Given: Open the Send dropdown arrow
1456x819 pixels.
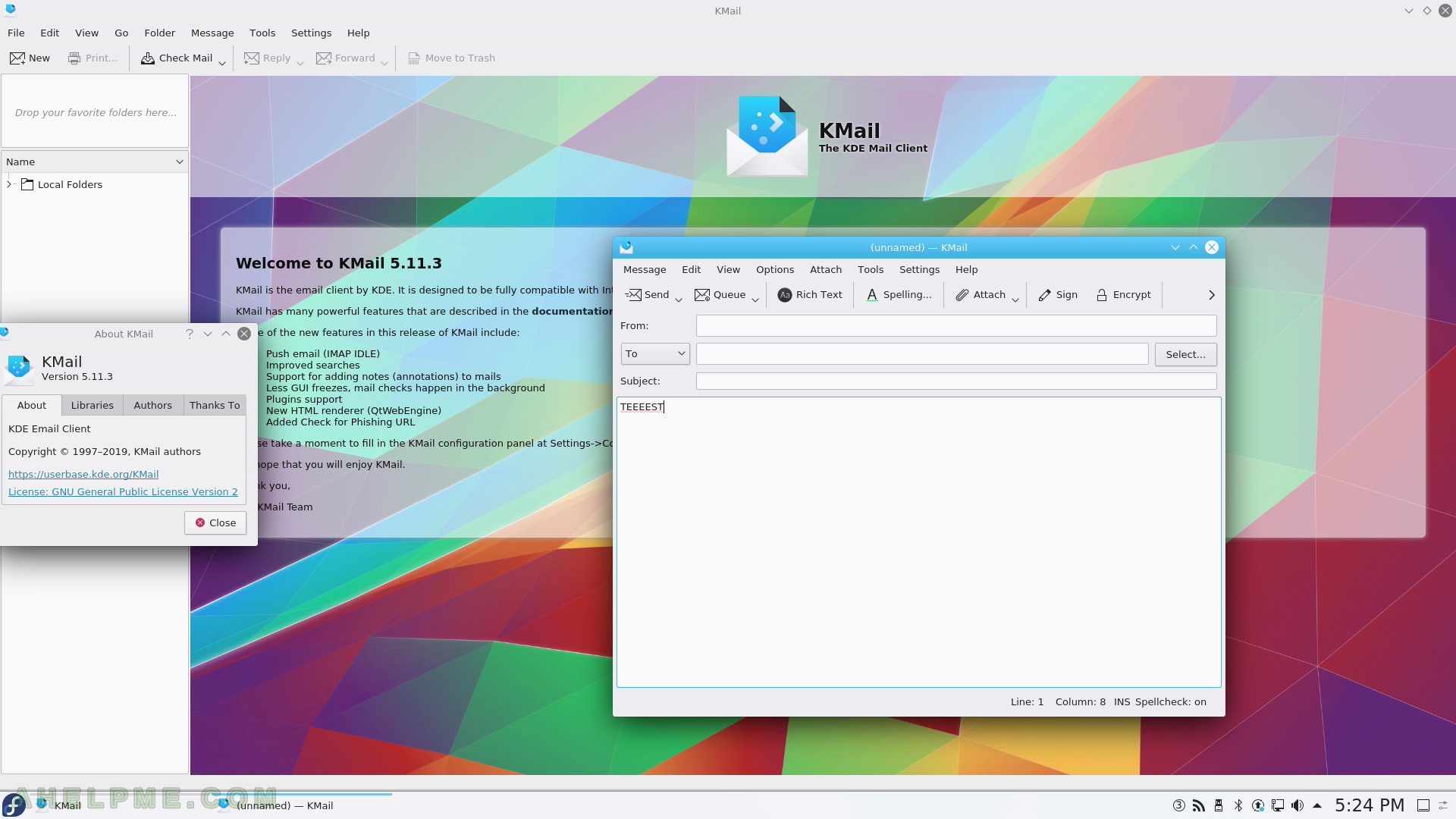Looking at the screenshot, I should point(679,299).
